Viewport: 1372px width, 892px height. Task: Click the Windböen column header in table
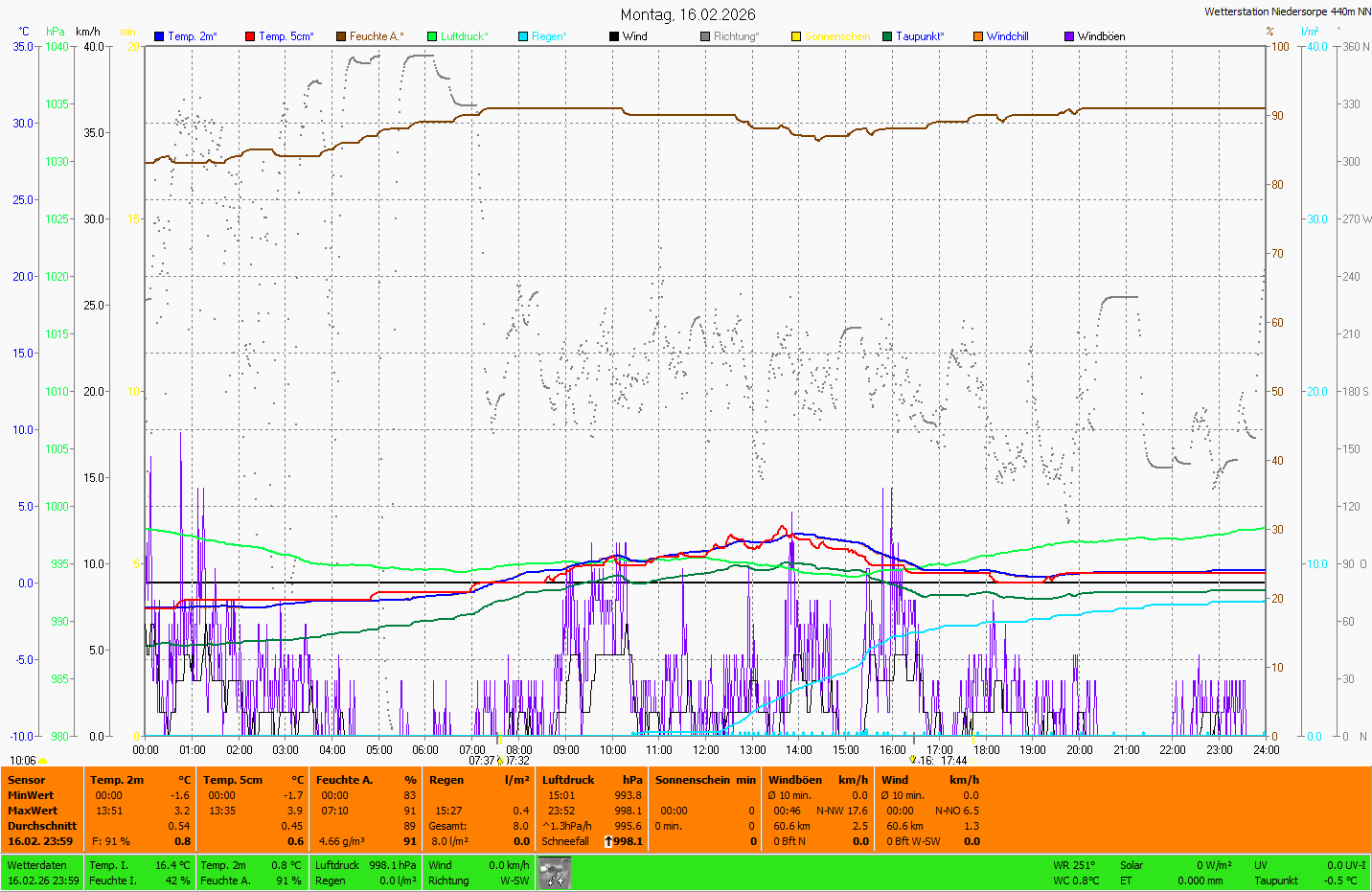pyautogui.click(x=795, y=780)
